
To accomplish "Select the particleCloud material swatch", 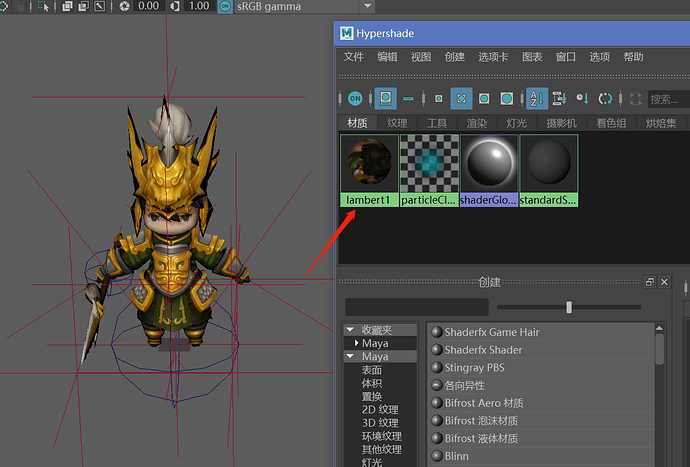I will point(429,170).
